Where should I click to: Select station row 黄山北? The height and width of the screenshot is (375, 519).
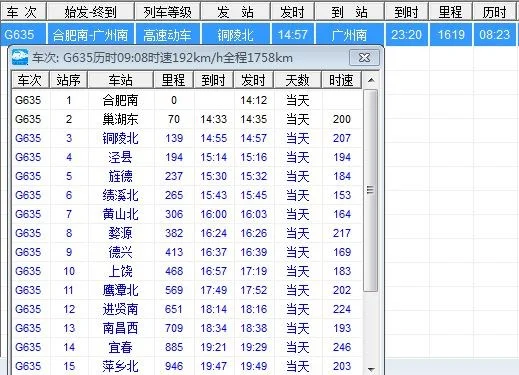[x=187, y=214]
